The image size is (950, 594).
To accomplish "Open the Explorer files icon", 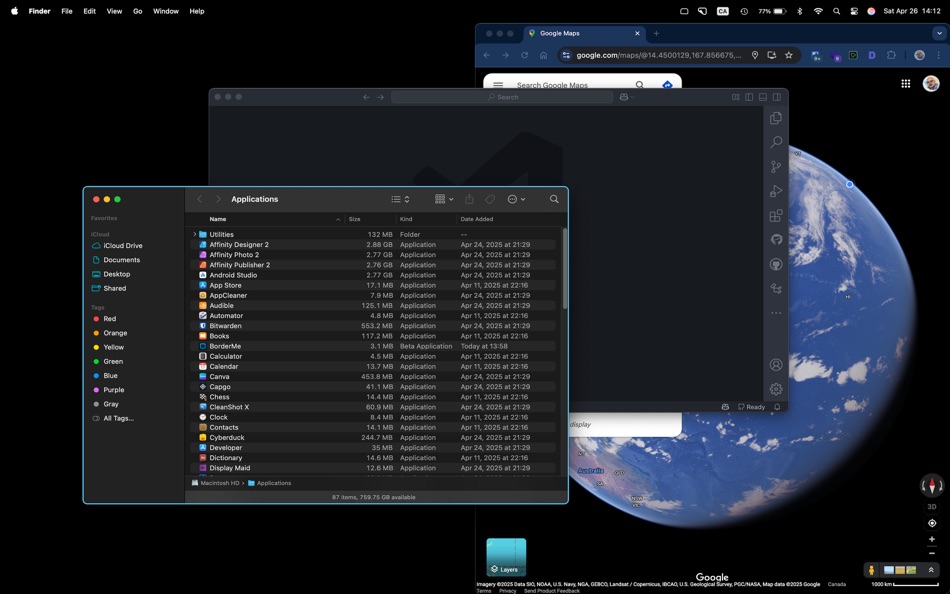I will point(776,118).
